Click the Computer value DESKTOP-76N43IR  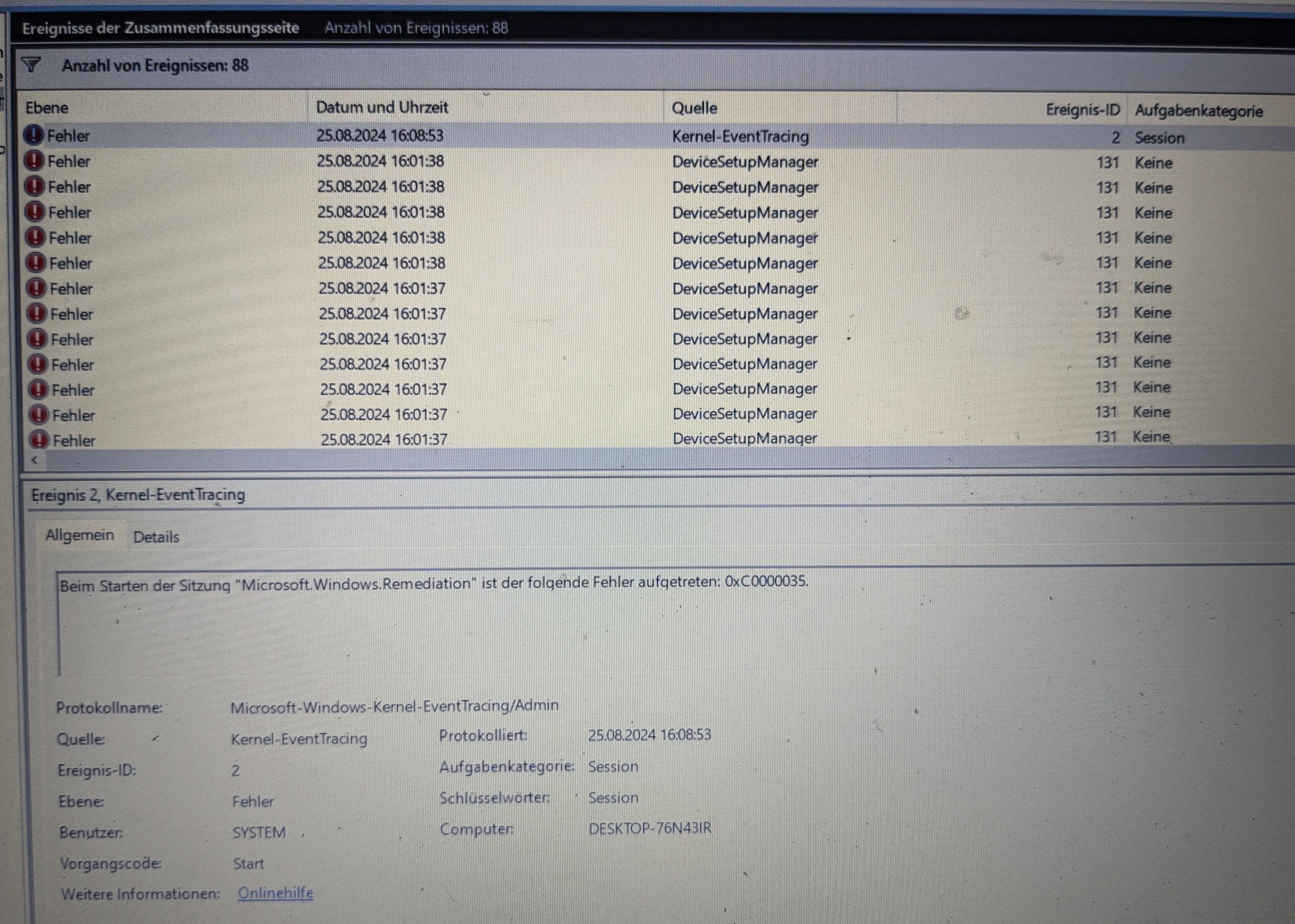pos(650,828)
